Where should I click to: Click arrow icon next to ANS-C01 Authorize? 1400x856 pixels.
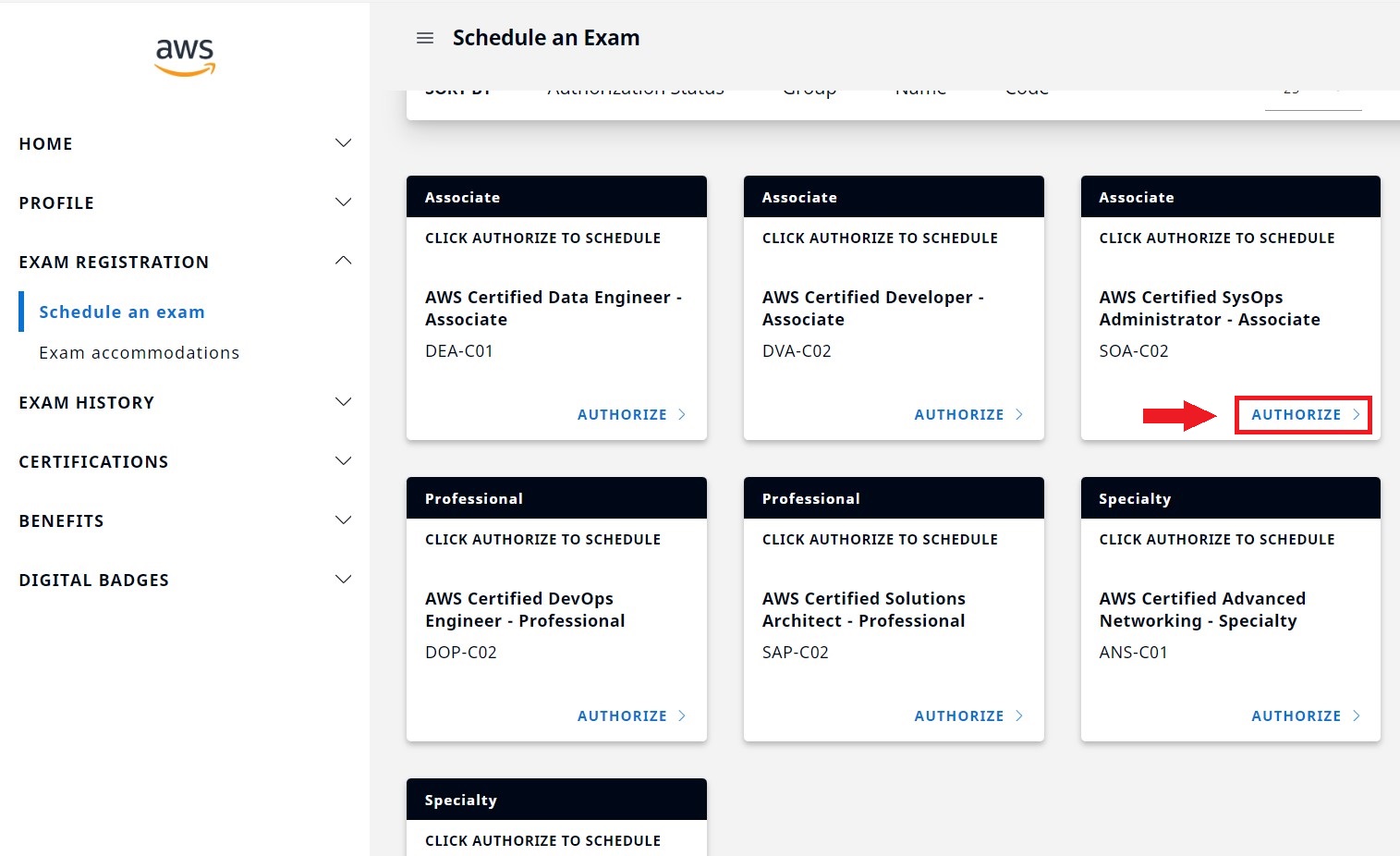click(x=1357, y=716)
